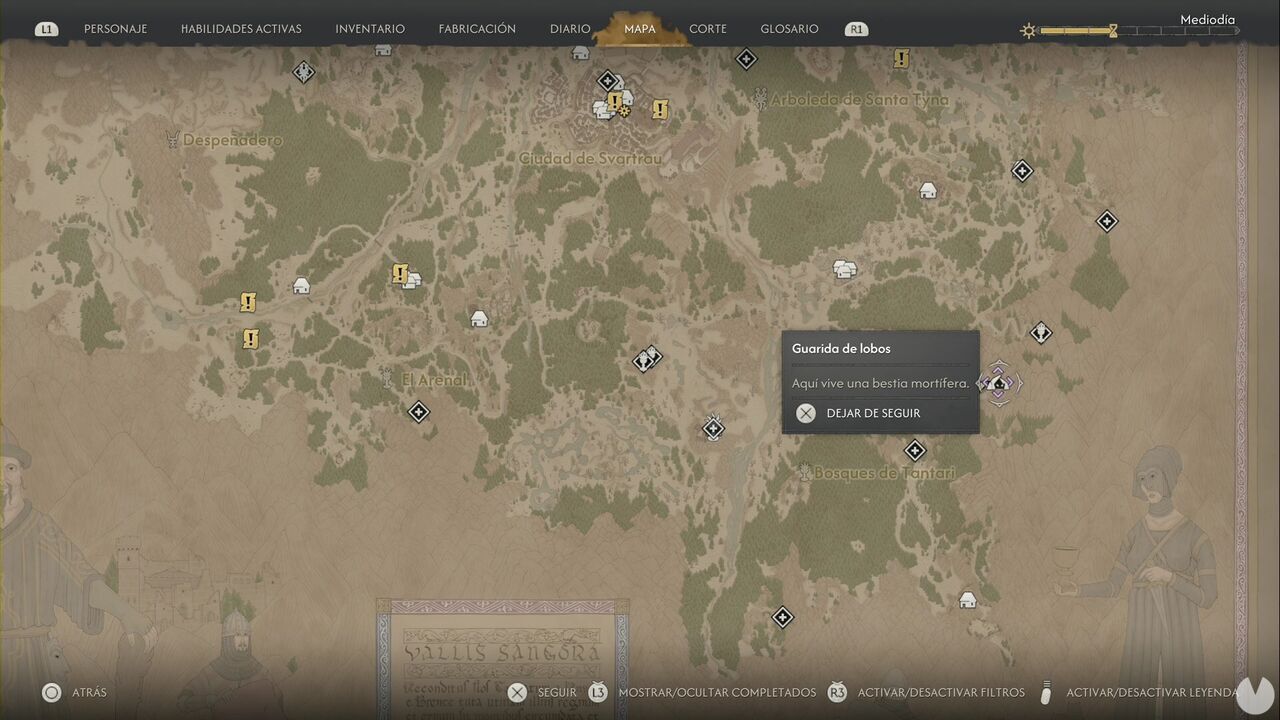
Task: Select the Despeñadero location symbol
Action: (172, 140)
